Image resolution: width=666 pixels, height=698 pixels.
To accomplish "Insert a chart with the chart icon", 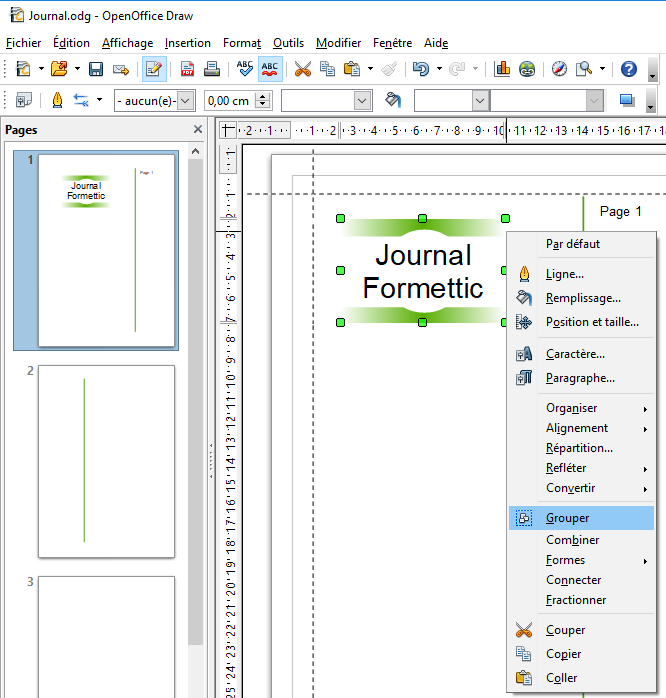I will [502, 69].
